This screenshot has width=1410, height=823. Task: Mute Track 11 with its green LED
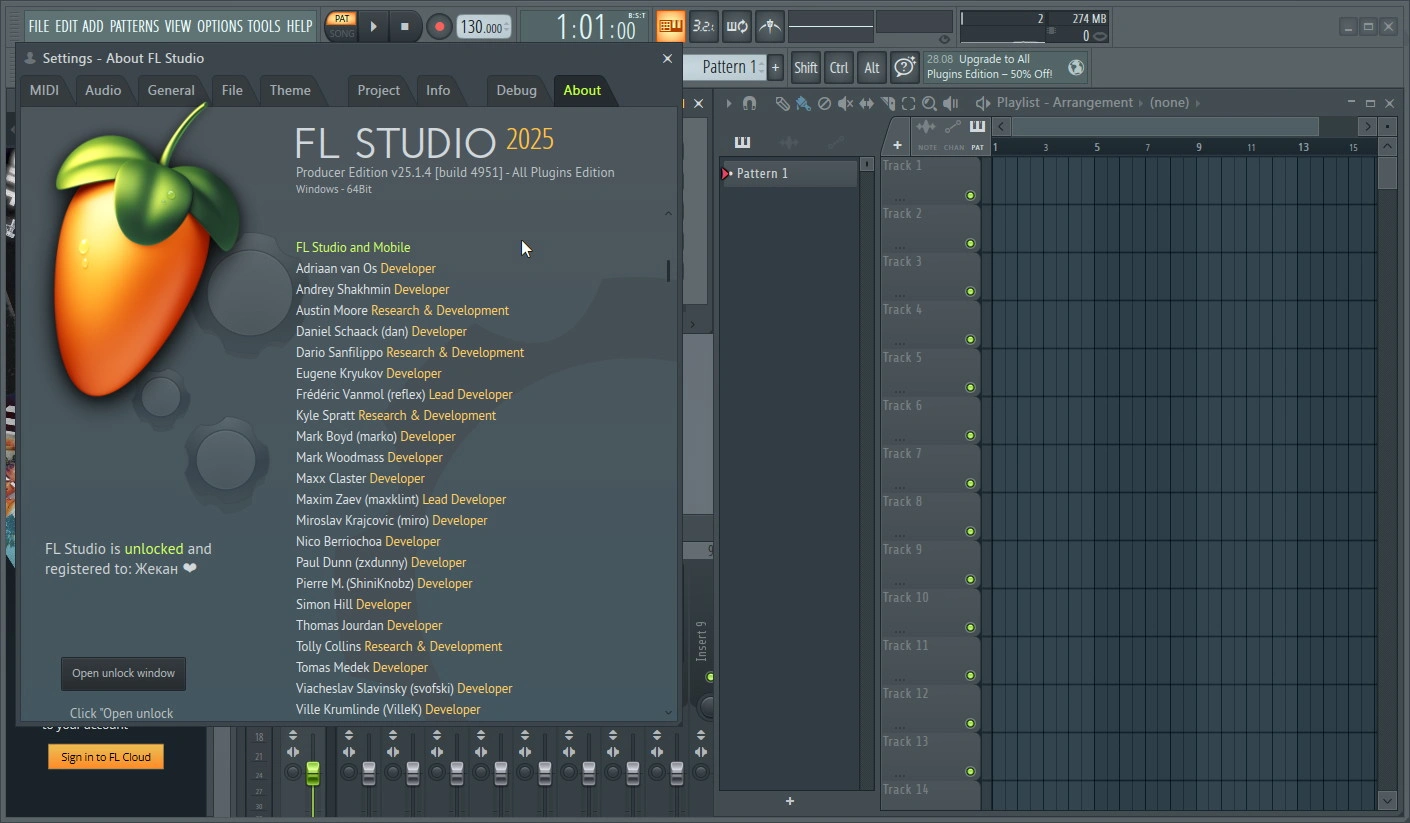point(970,676)
